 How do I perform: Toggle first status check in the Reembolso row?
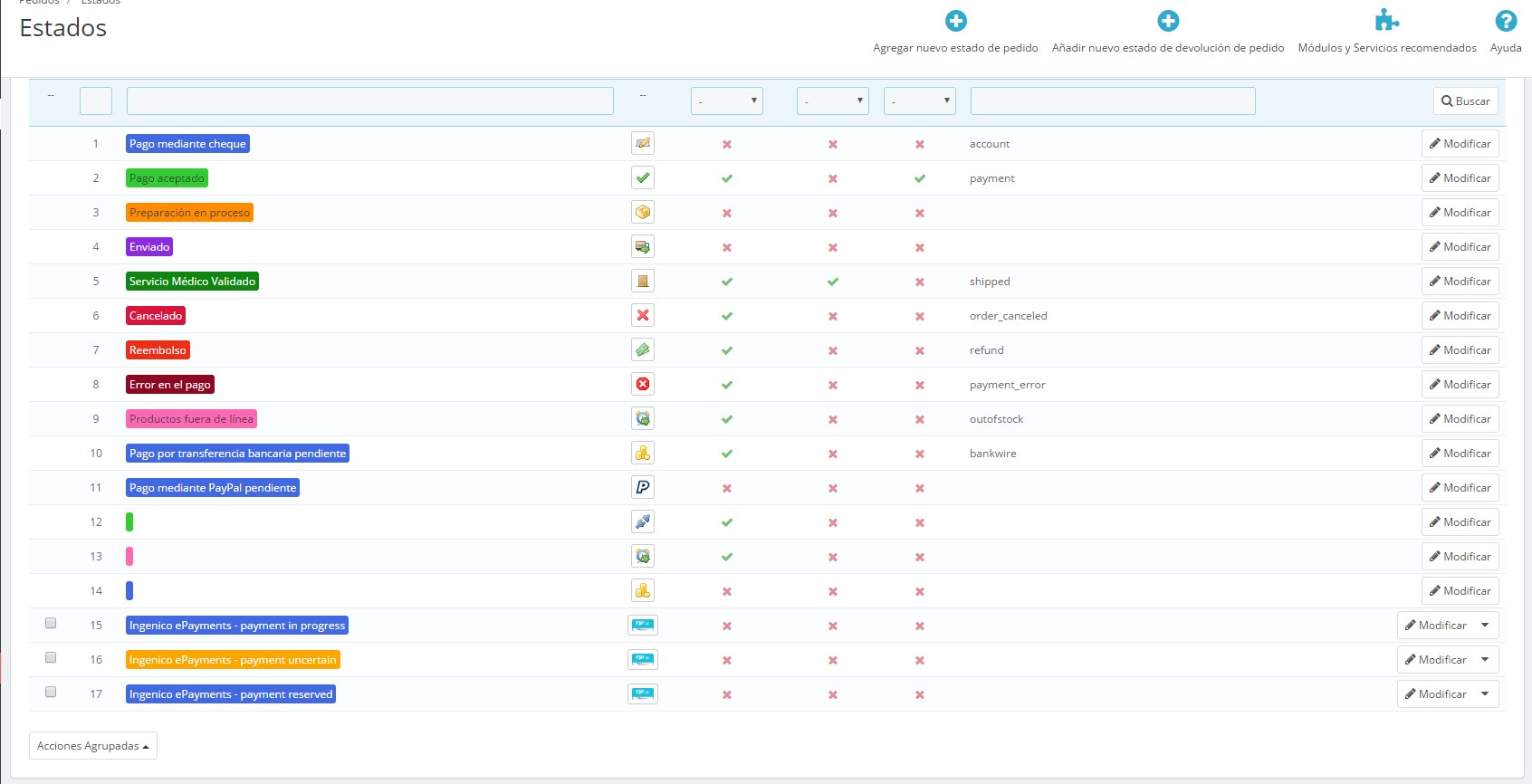coord(727,350)
